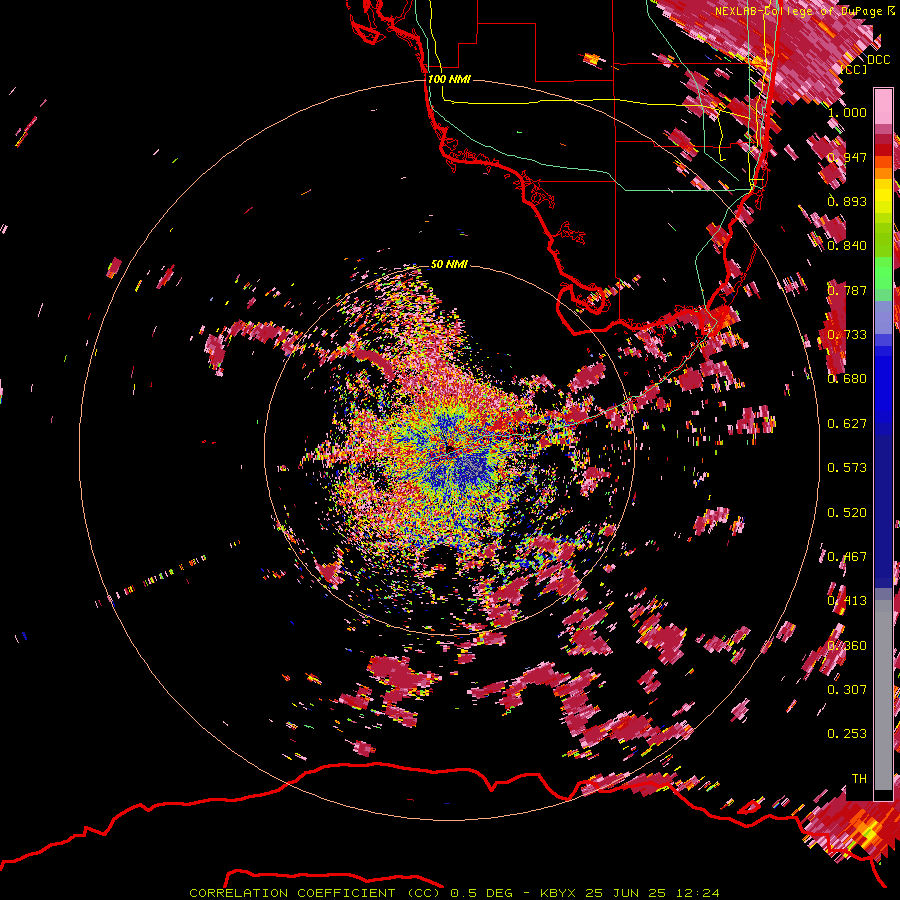Click the 0.573 scale value
The width and height of the screenshot is (900, 900).
pyautogui.click(x=847, y=468)
